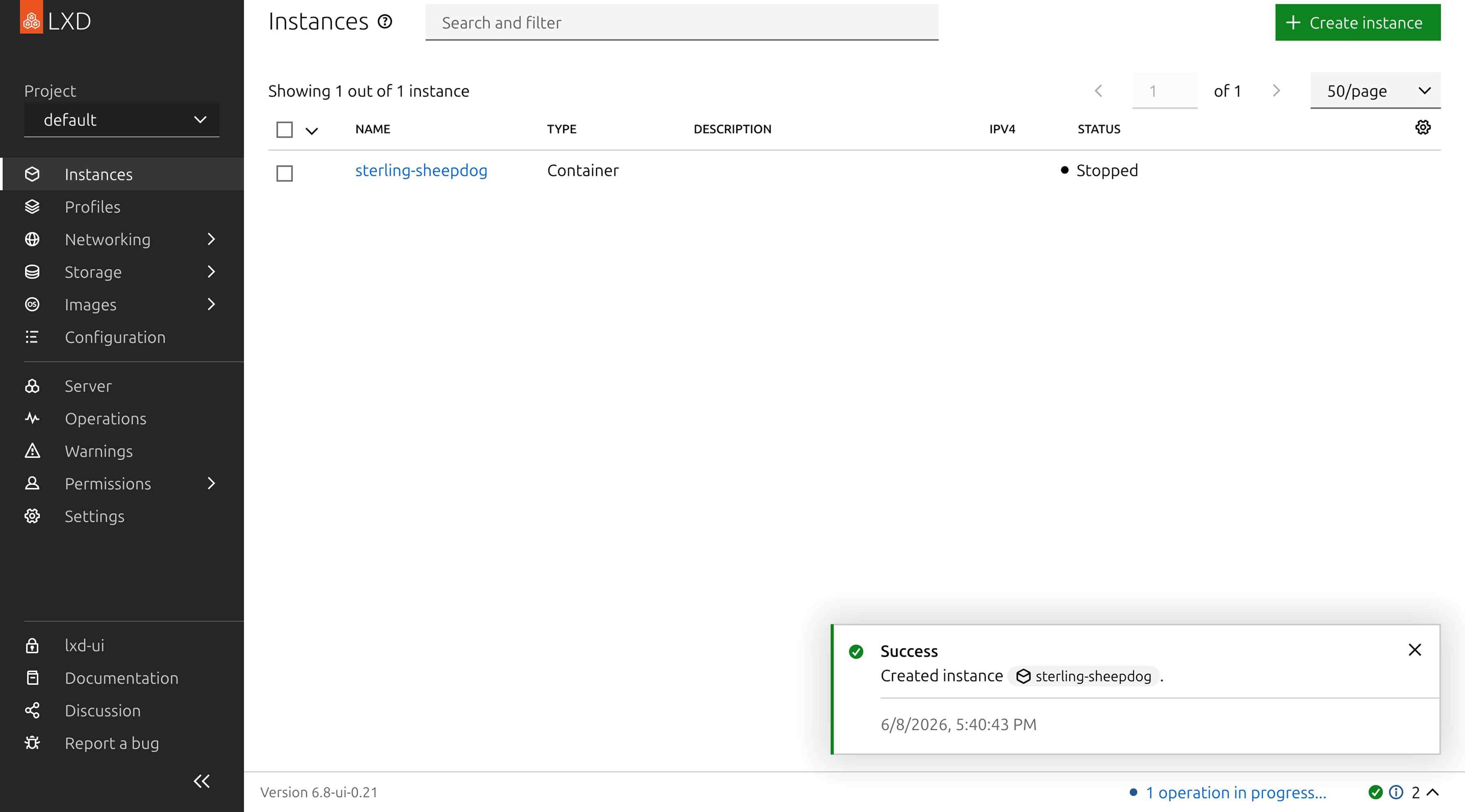This screenshot has width=1465, height=812.
Task: Click the lxd-ui lock icon
Action: 33,645
